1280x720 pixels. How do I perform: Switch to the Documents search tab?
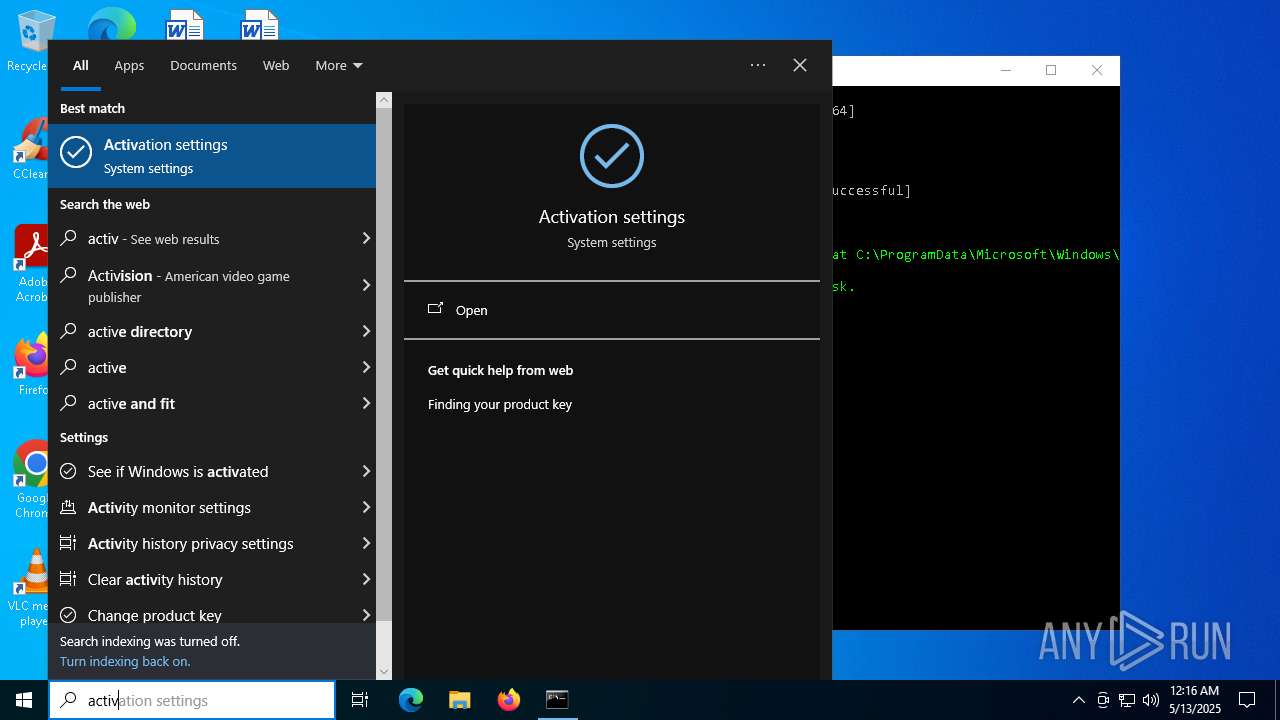[203, 65]
